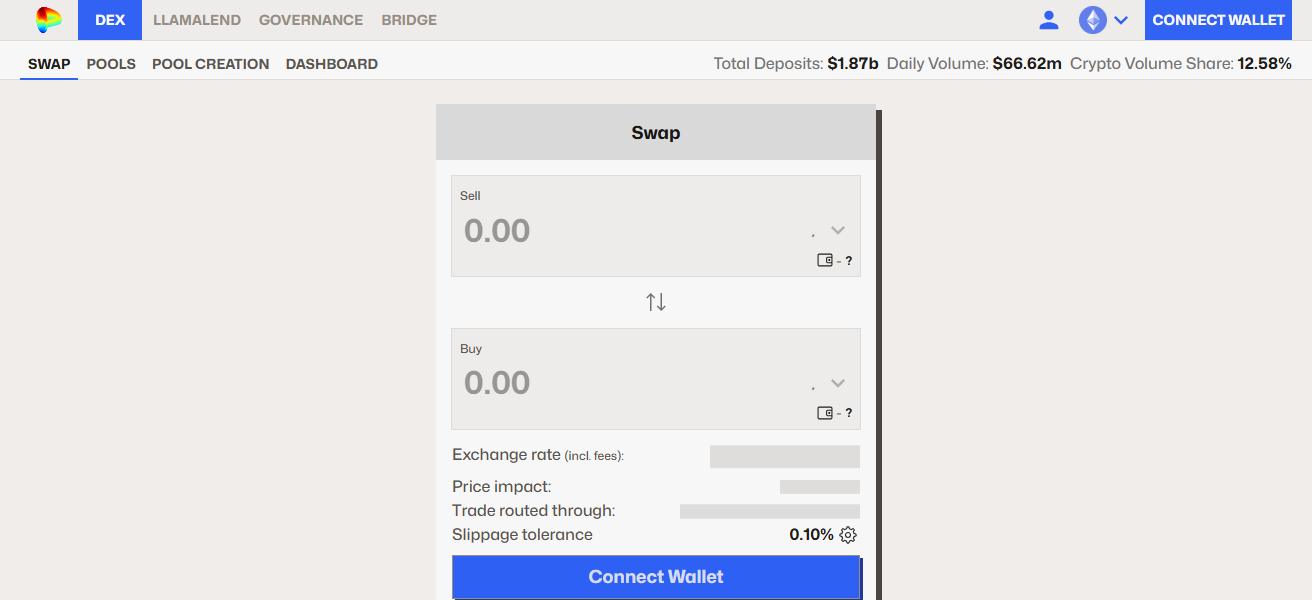This screenshot has height=600, width=1312.
Task: Click the Buy amount input field
Action: (x=560, y=382)
